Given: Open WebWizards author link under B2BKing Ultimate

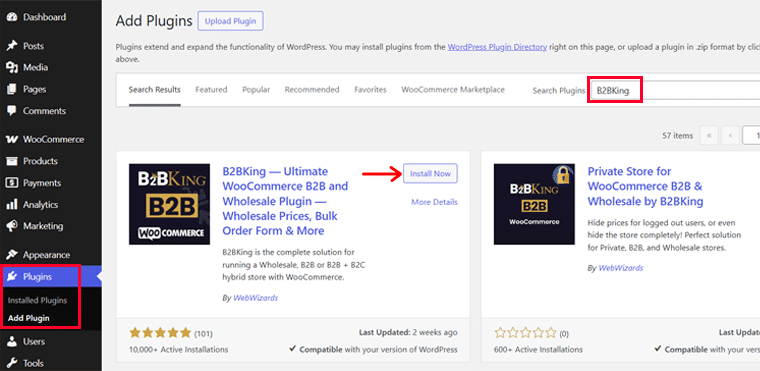Looking at the screenshot, I should point(255,298).
